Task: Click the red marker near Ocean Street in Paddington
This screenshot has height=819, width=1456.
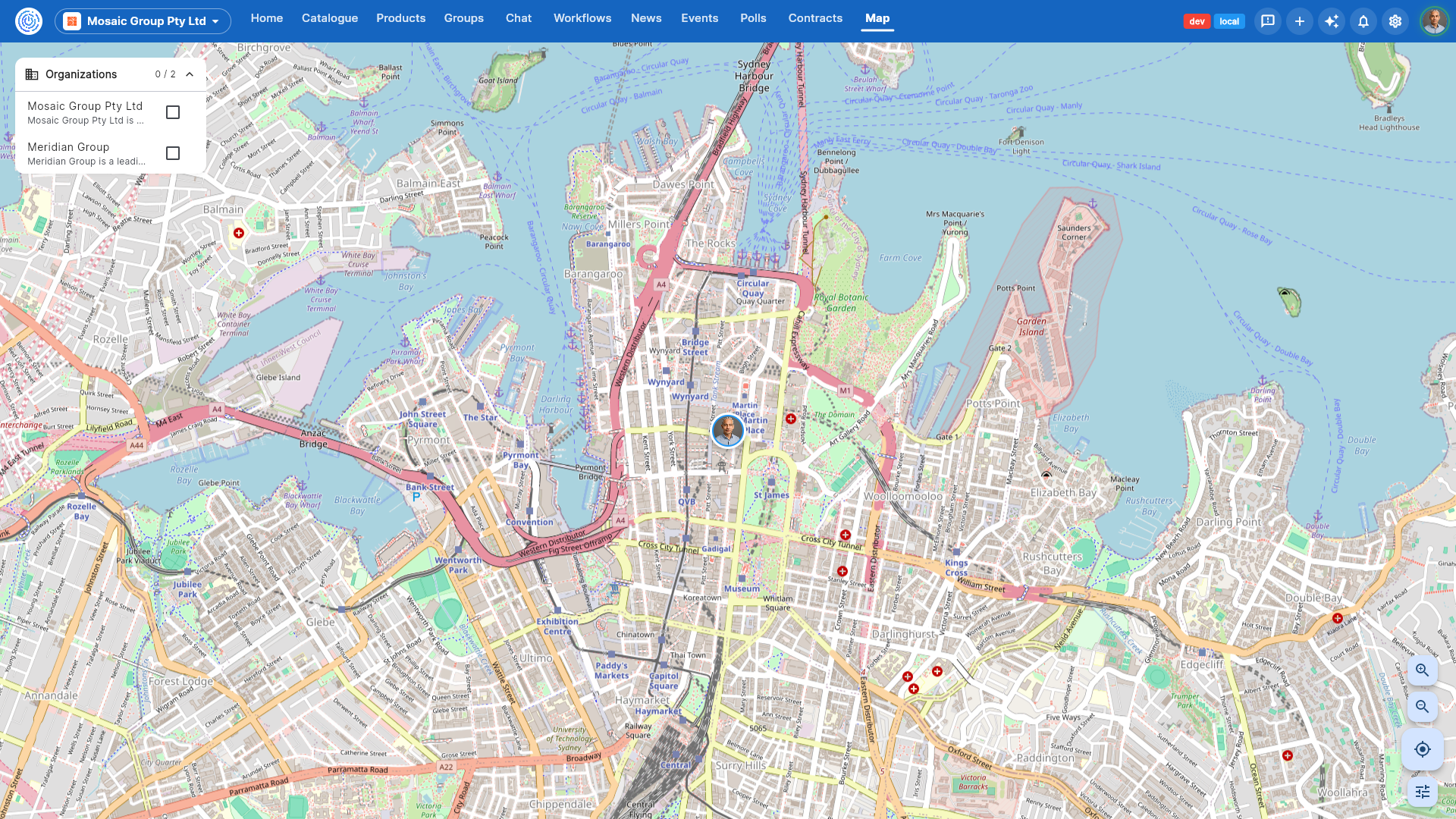Action: pyautogui.click(x=1288, y=756)
